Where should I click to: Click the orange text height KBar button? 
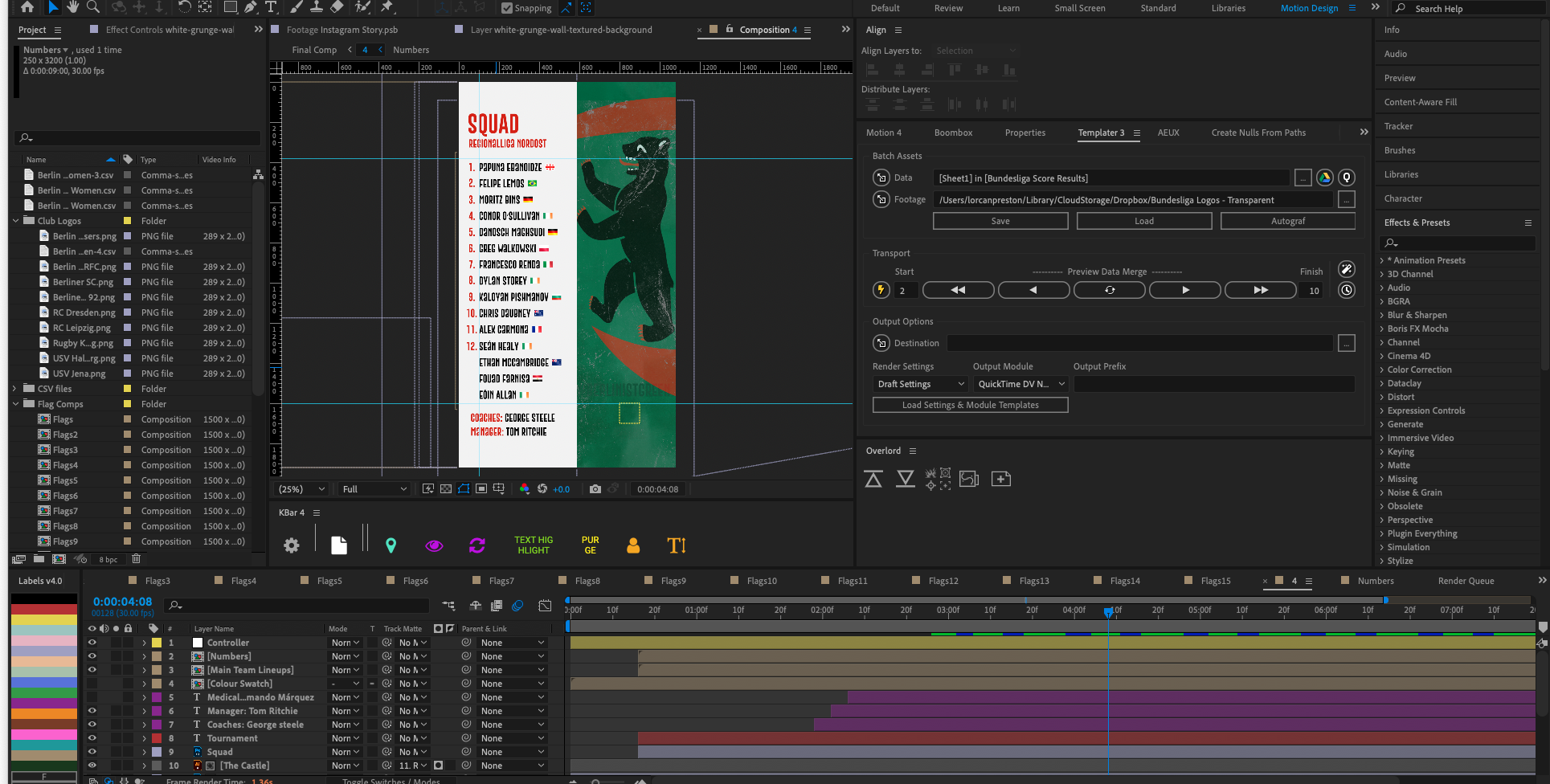(x=677, y=545)
